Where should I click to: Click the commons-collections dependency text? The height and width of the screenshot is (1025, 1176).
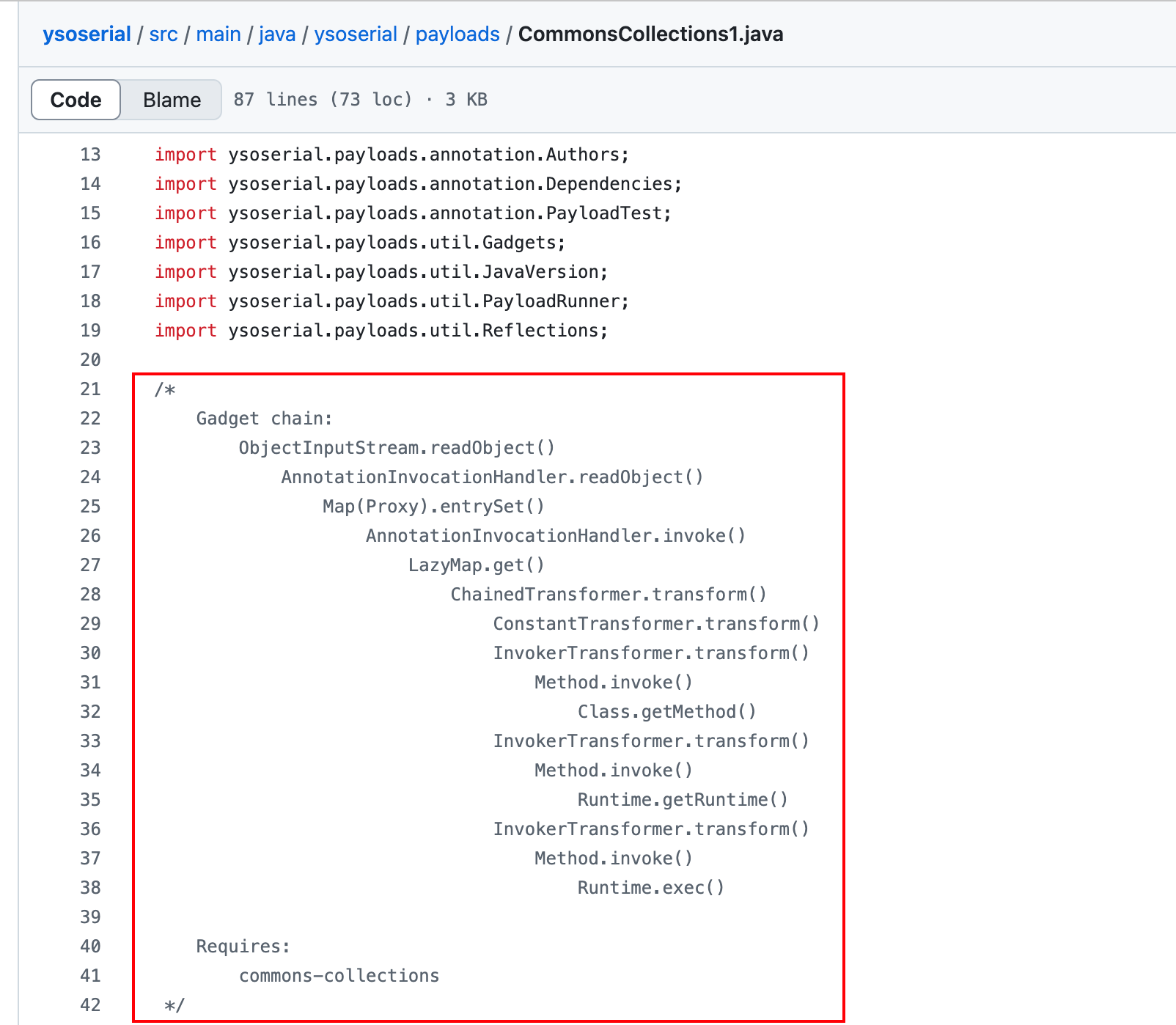339,976
